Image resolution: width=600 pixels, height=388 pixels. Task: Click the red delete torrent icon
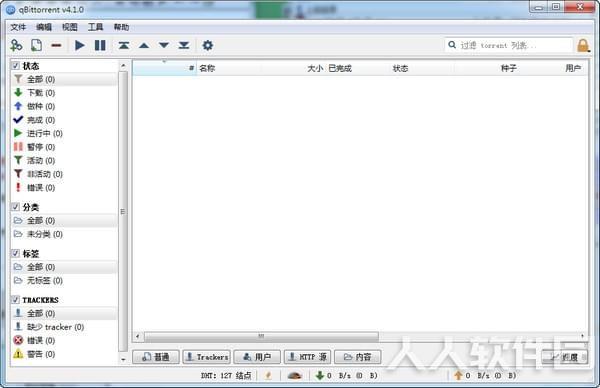56,46
